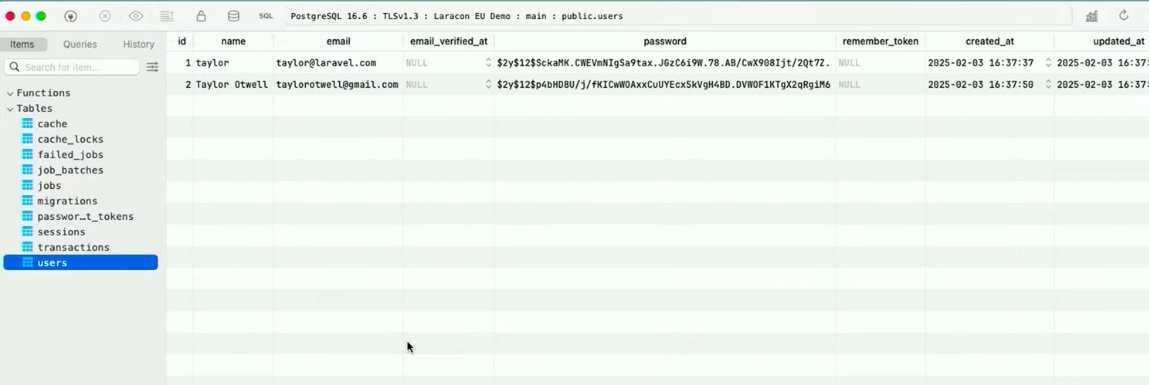Viewport: 1149px width, 385px height.
Task: Toggle the padlock safe mode icon
Action: pos(201,15)
